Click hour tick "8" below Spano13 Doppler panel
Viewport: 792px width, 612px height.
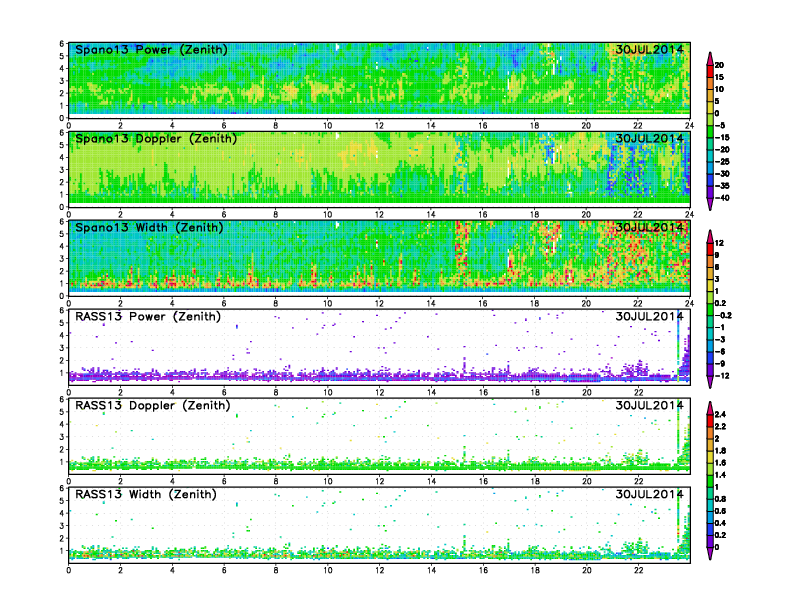[x=276, y=214]
